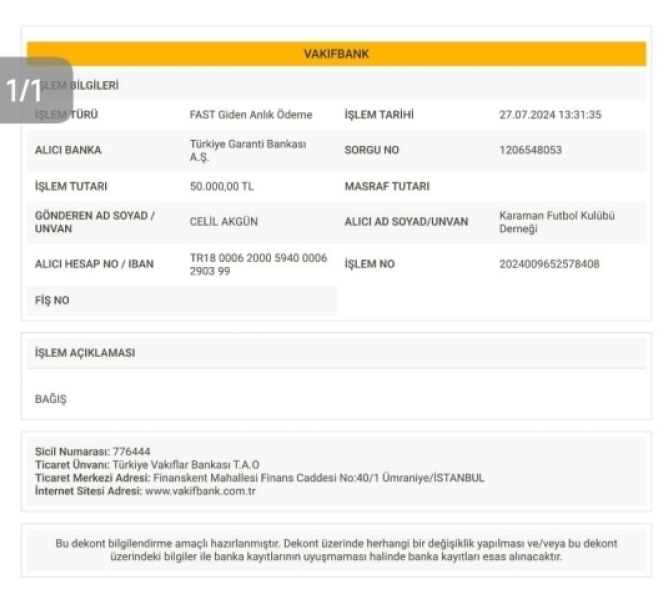The height and width of the screenshot is (599, 671).
Task: Click the VAKIFBANK header banner
Action: pyautogui.click(x=336, y=54)
